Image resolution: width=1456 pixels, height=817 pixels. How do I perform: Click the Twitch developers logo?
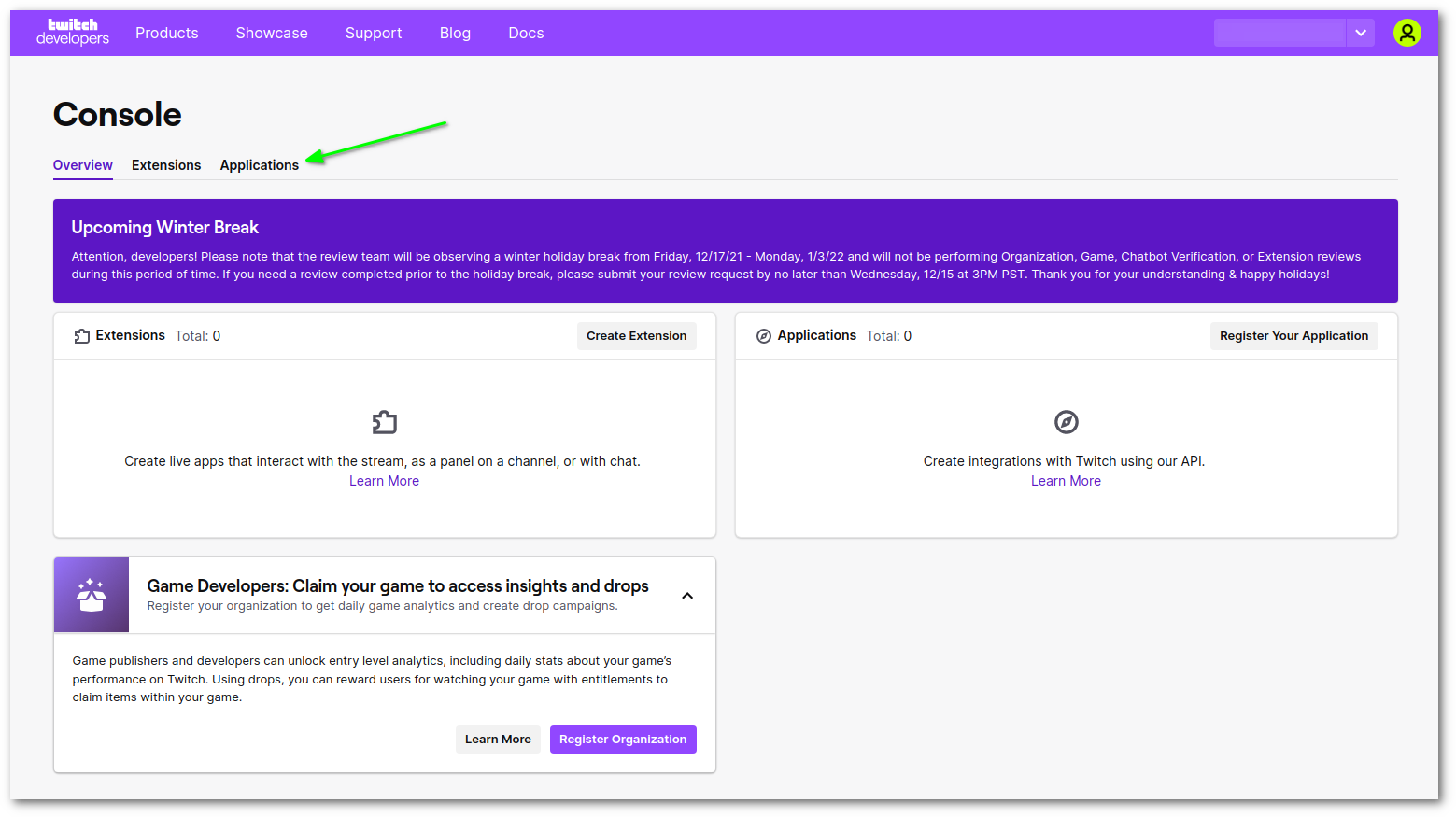pyautogui.click(x=73, y=33)
